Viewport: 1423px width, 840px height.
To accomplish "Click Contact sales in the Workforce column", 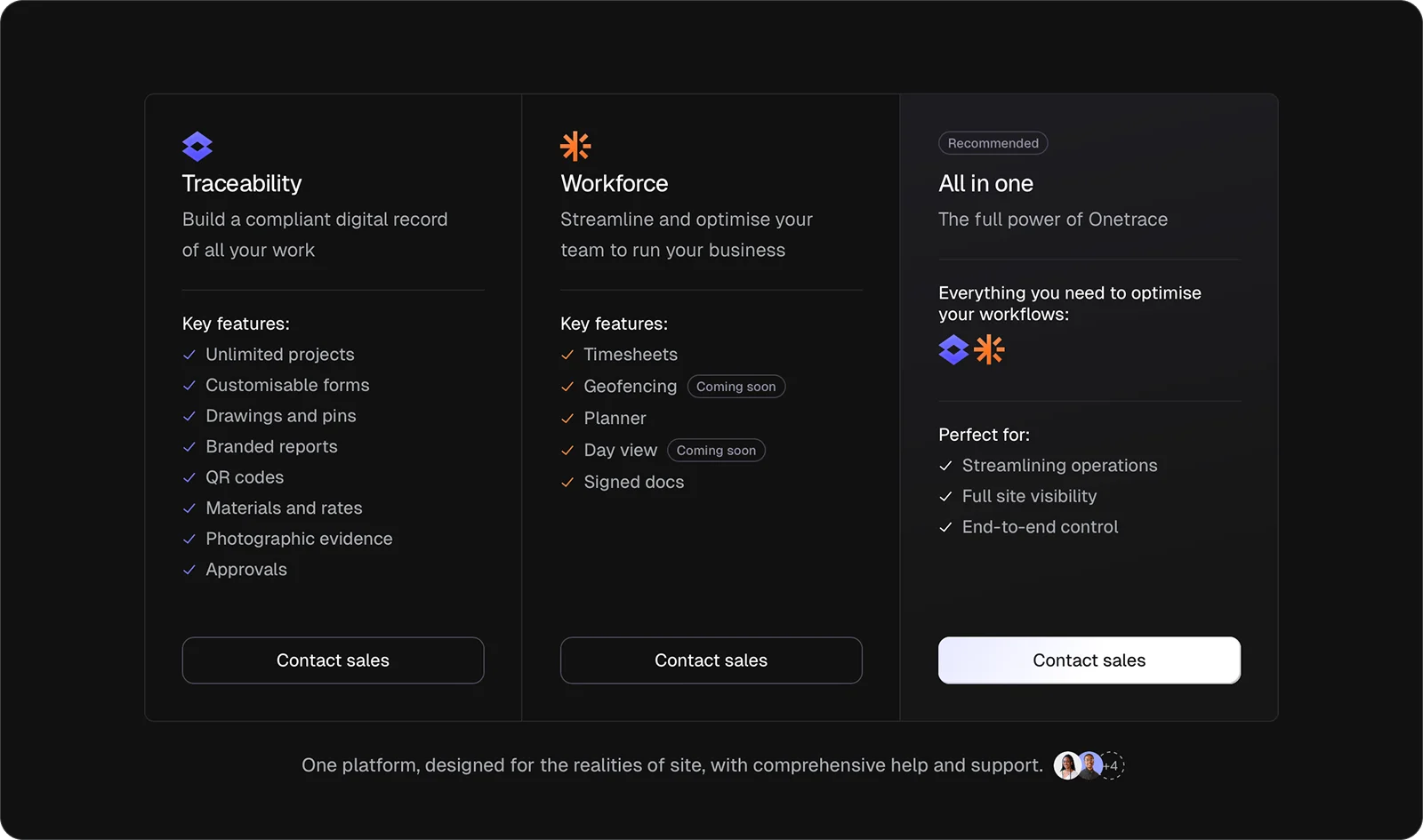I will pyautogui.click(x=711, y=660).
